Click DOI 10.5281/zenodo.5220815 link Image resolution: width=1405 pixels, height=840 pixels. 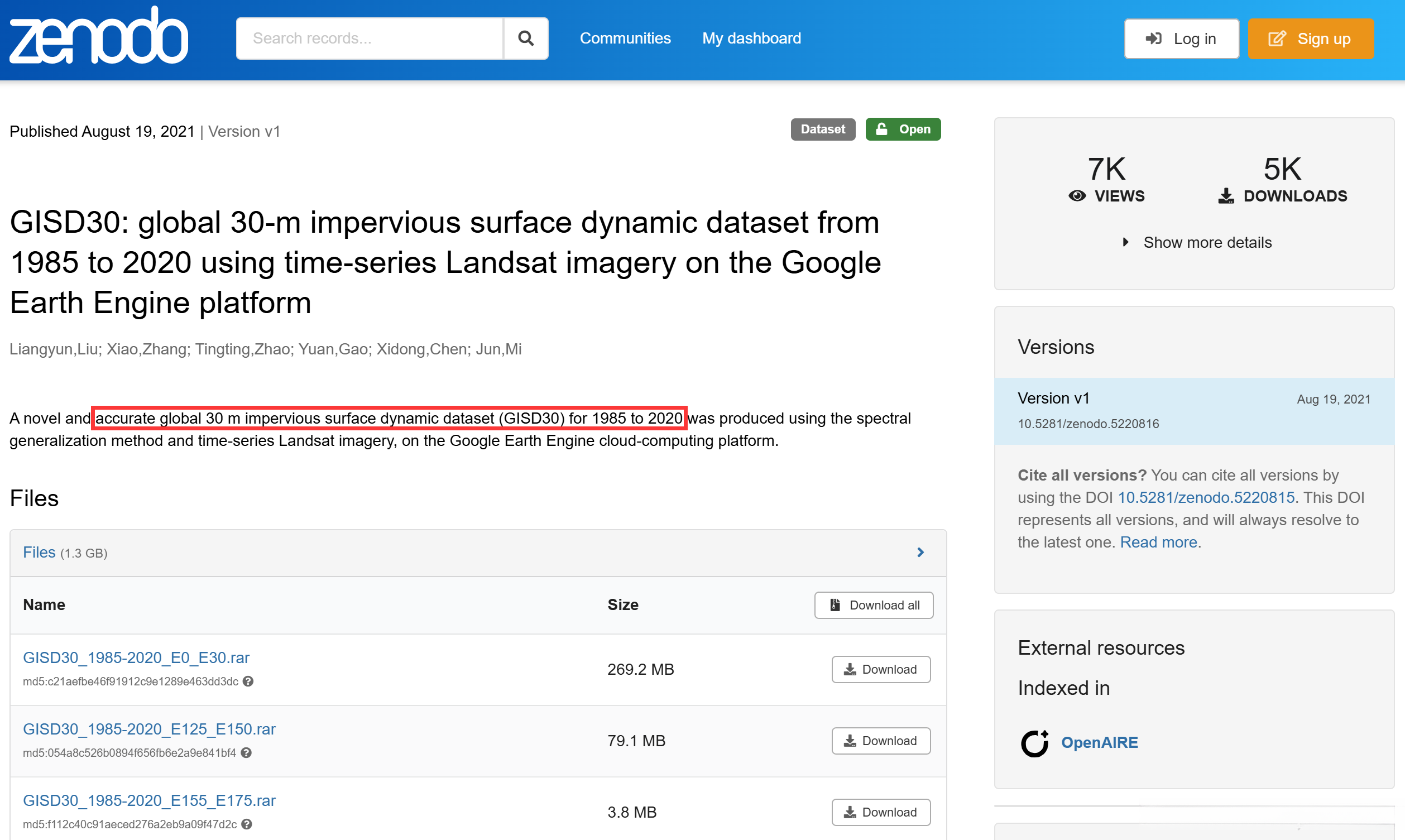tap(1206, 497)
